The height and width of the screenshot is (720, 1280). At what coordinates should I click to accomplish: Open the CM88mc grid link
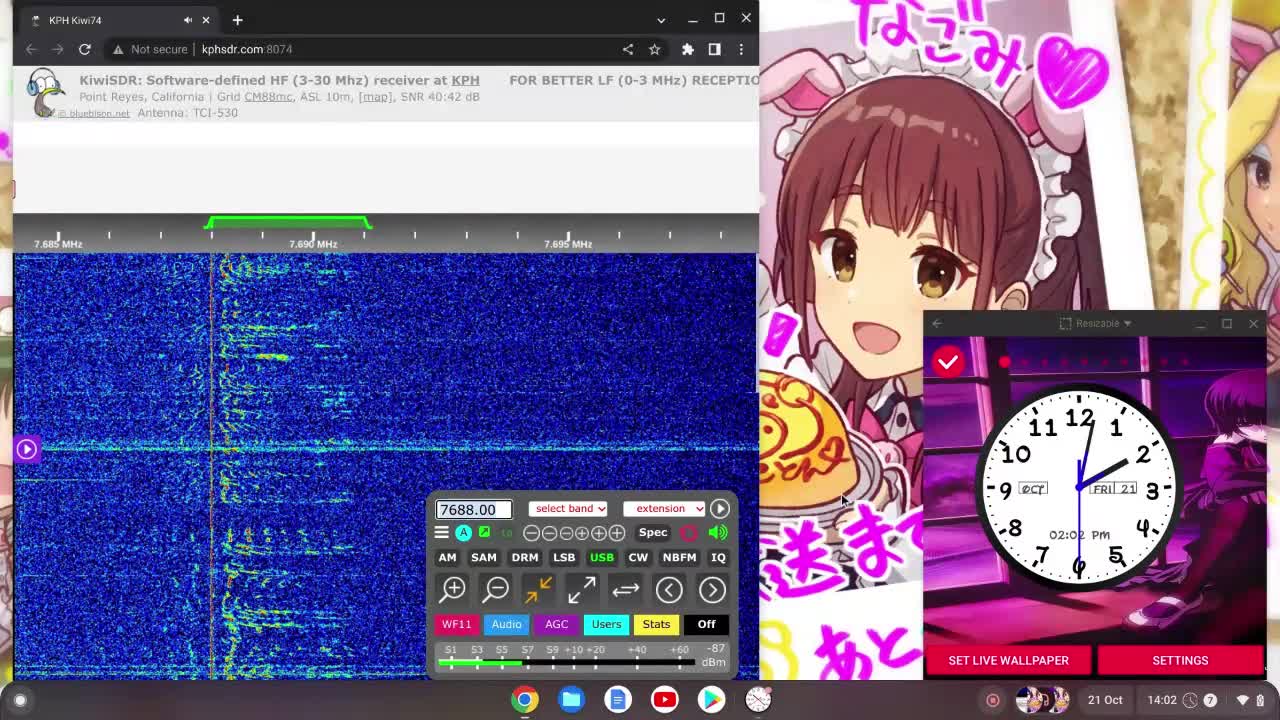click(268, 97)
